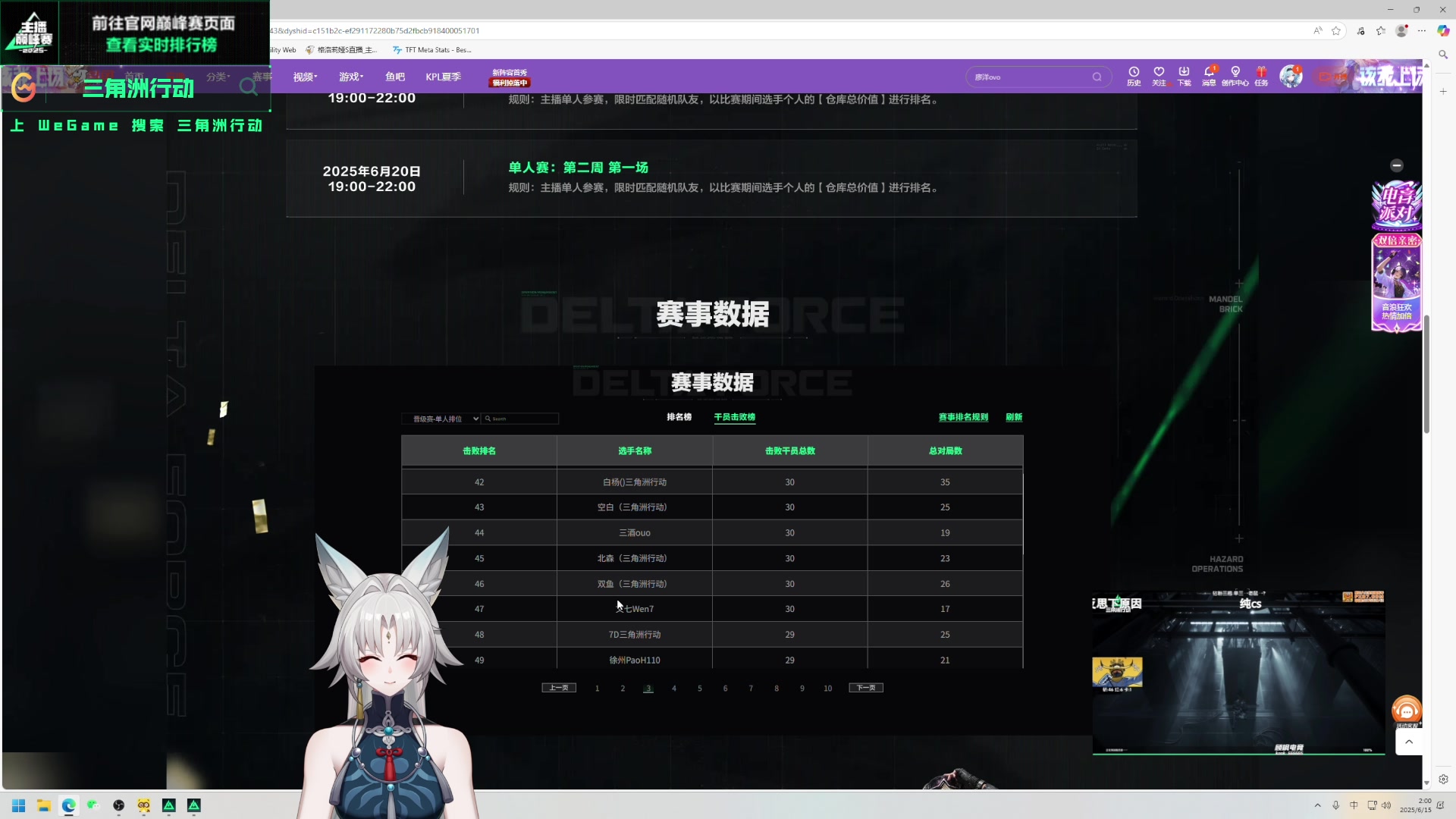This screenshot has width=1456, height=819.
Task: Open the Edge sidebar search icon
Action: tap(1443, 55)
